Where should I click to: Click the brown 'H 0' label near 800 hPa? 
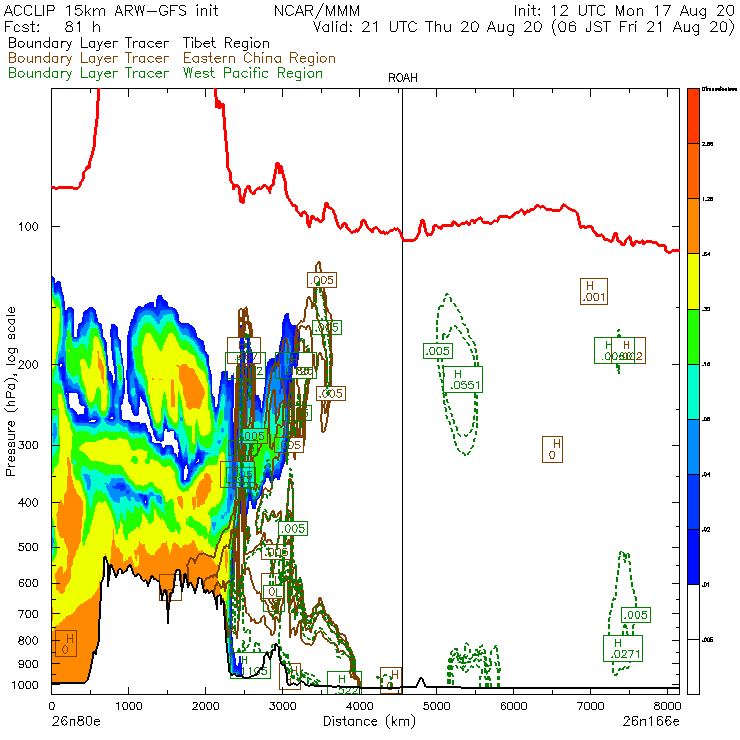[x=66, y=643]
